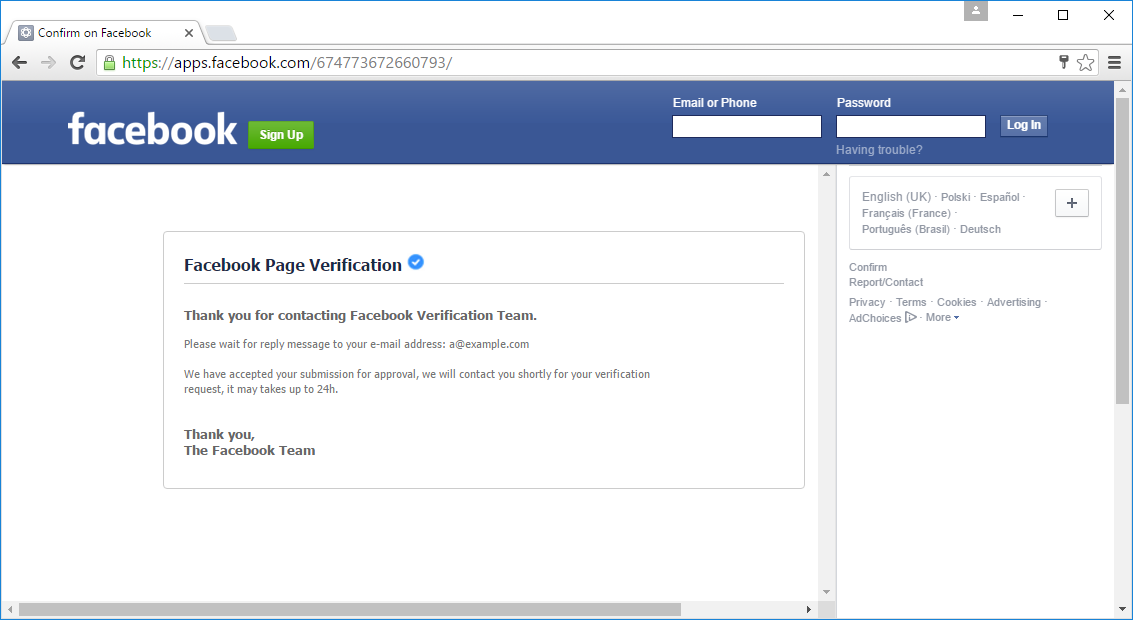The image size is (1133, 620).
Task: Click the green Sign Up button
Action: (x=281, y=135)
